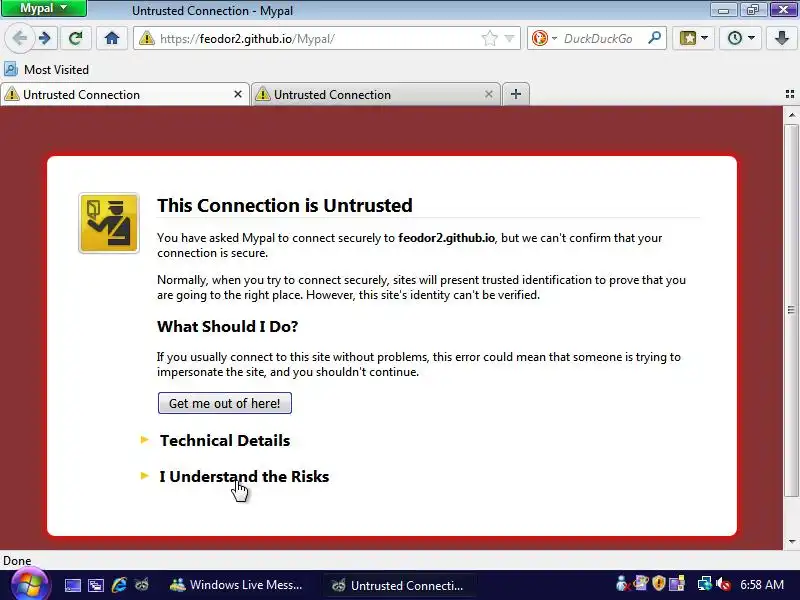Click Show Desktop in quick launch
The width and height of the screenshot is (800, 600).
pyautogui.click(x=72, y=585)
